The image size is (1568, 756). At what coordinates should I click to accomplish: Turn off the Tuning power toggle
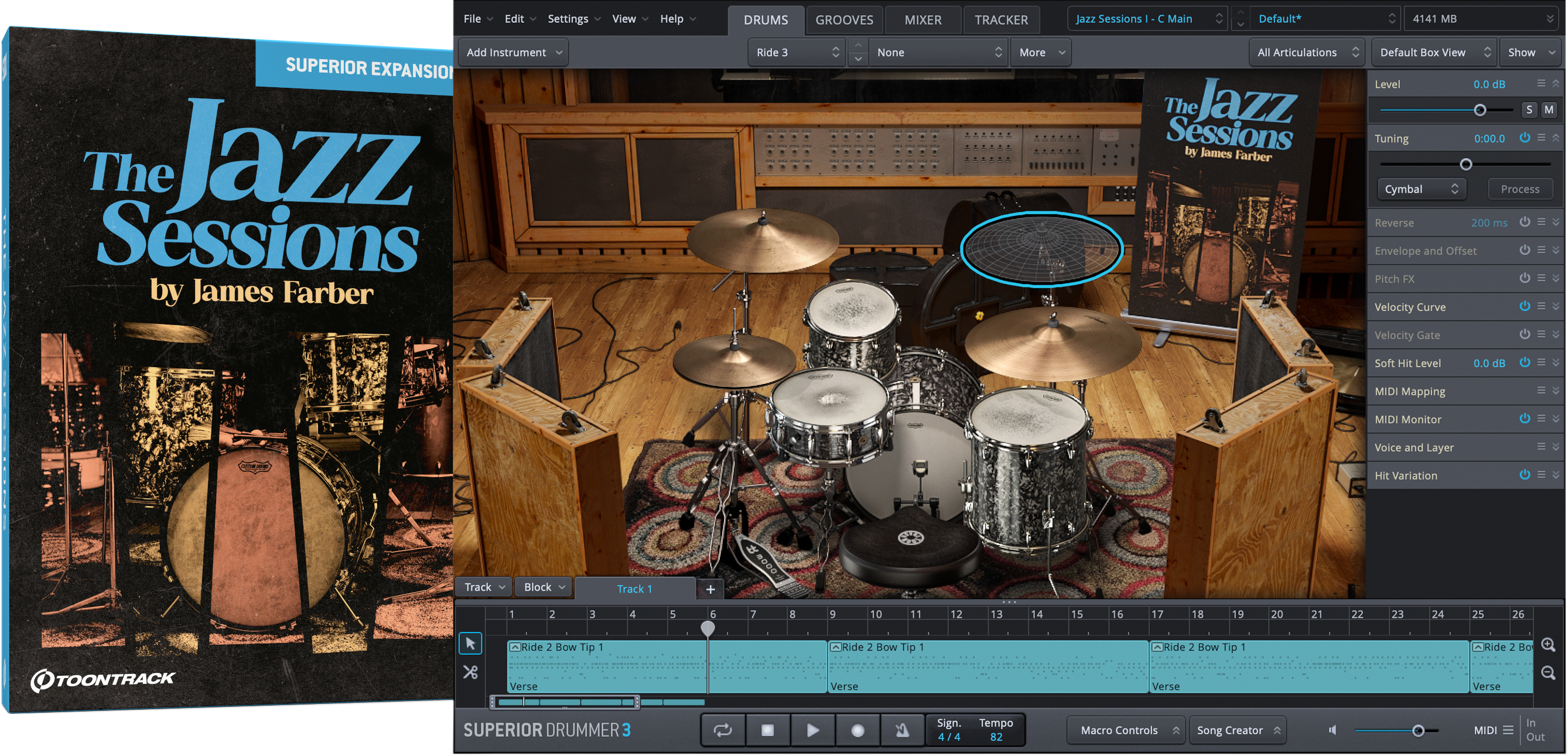pos(1525,138)
